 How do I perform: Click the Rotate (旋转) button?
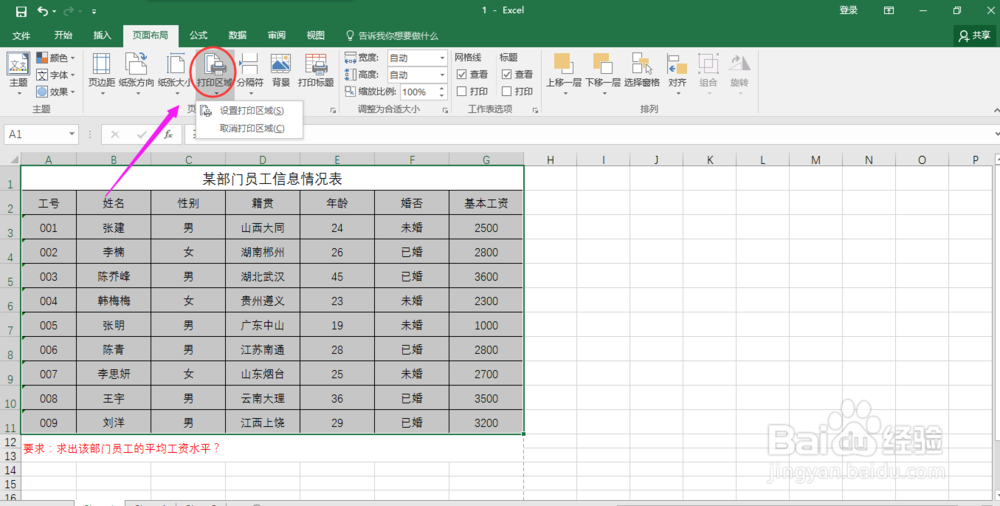(x=739, y=73)
